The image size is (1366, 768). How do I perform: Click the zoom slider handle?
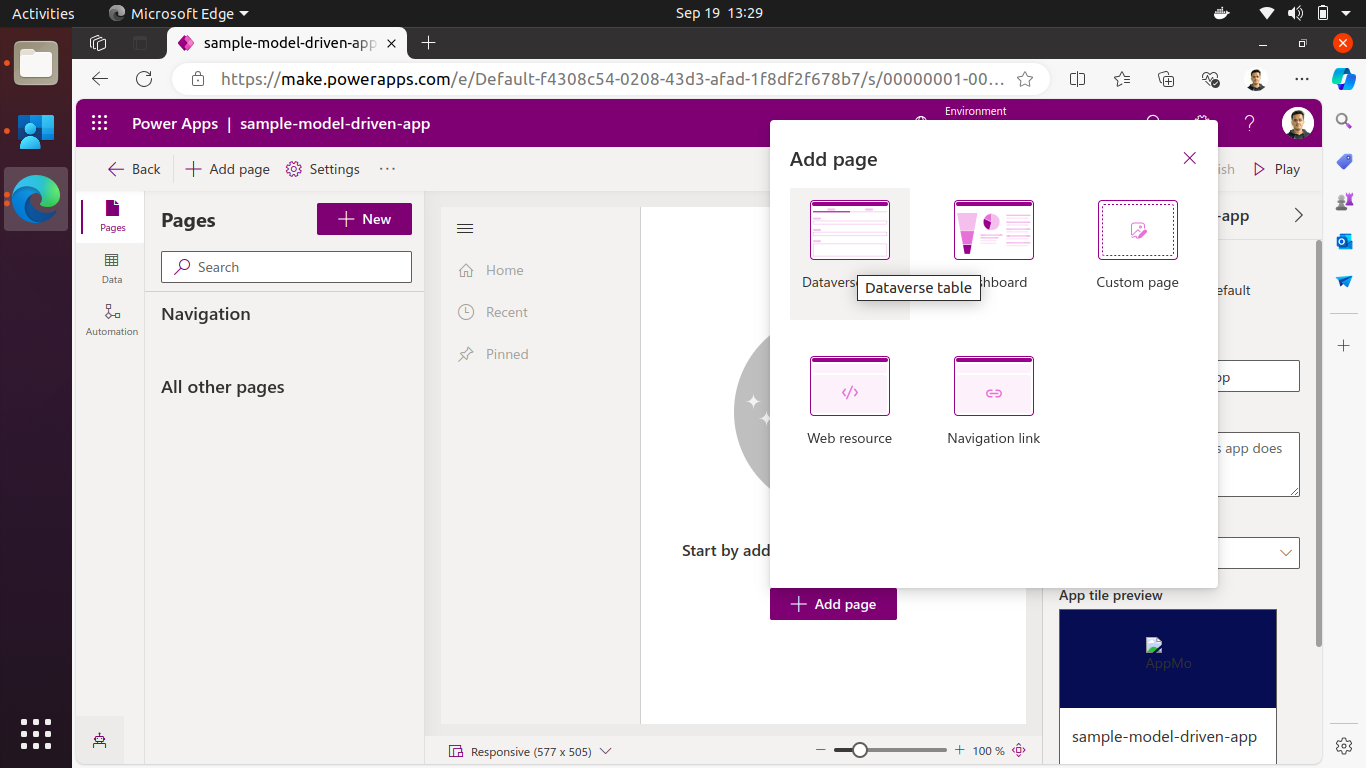tap(858, 749)
